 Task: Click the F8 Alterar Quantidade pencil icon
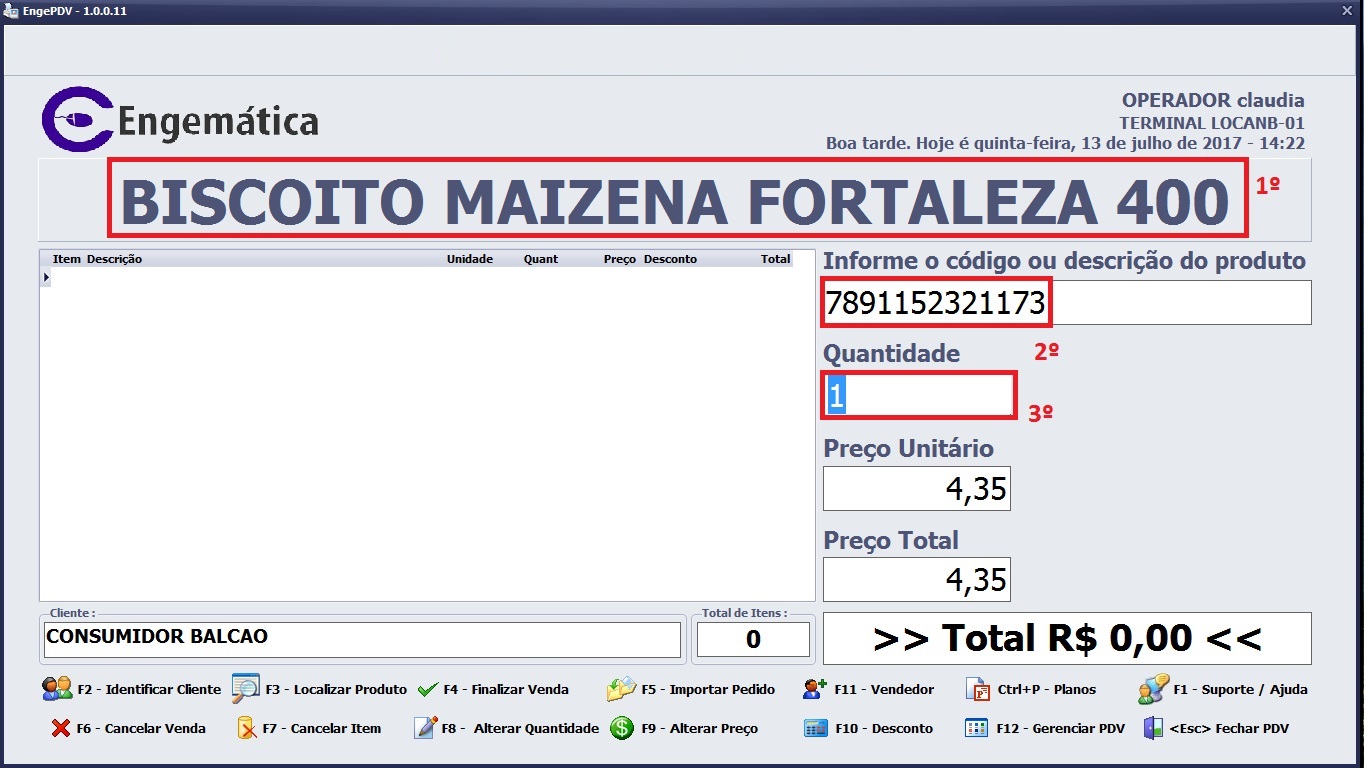pos(426,727)
